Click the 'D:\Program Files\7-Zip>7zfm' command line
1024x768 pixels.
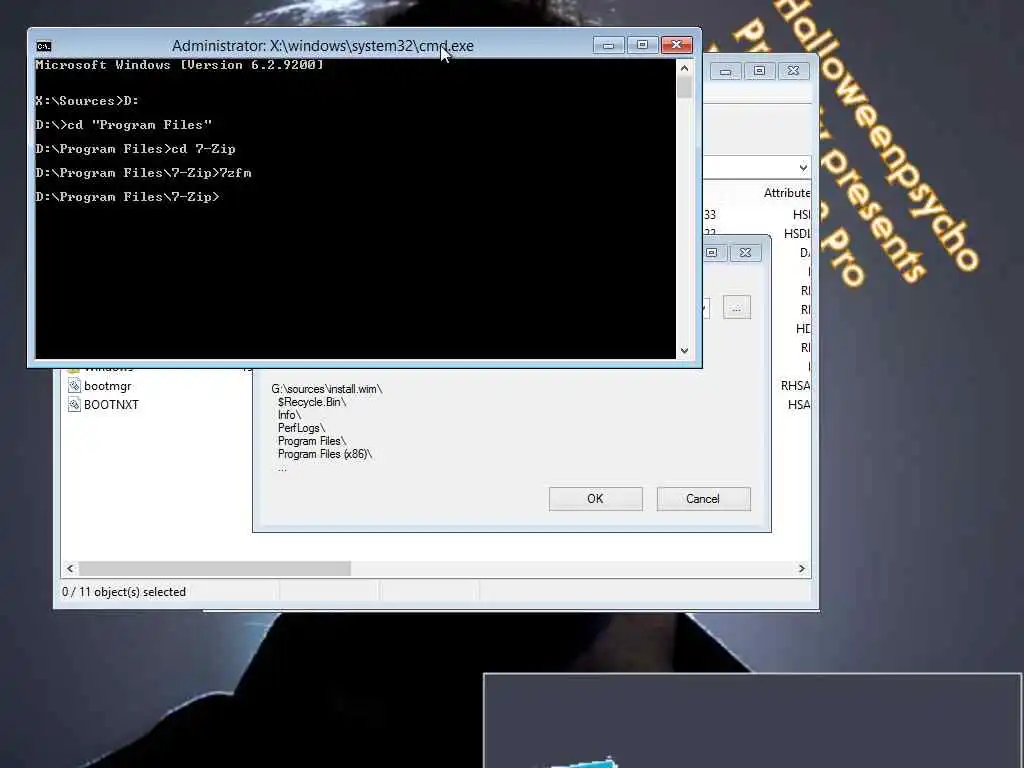143,173
